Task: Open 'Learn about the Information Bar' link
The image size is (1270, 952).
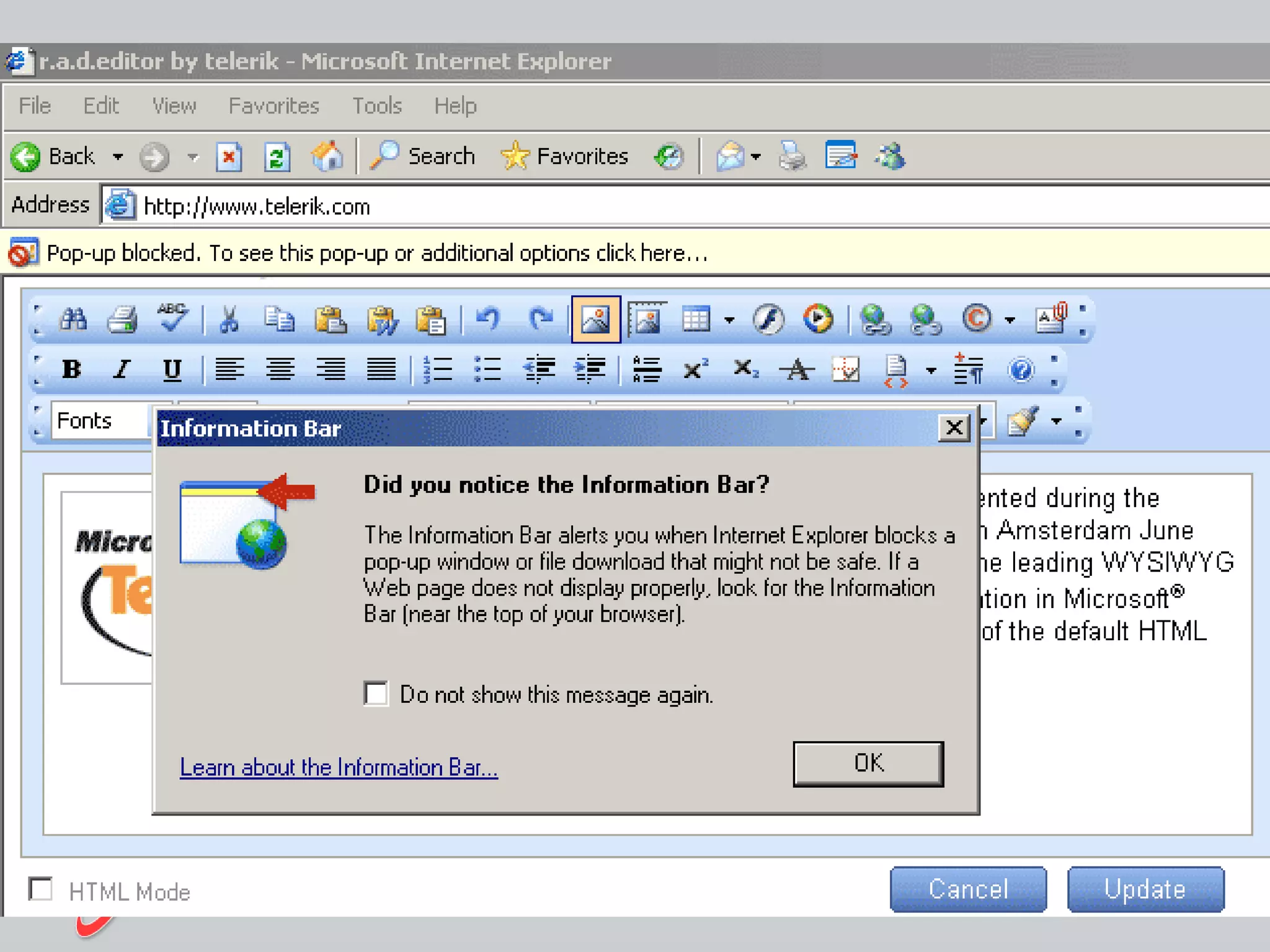Action: 339,767
